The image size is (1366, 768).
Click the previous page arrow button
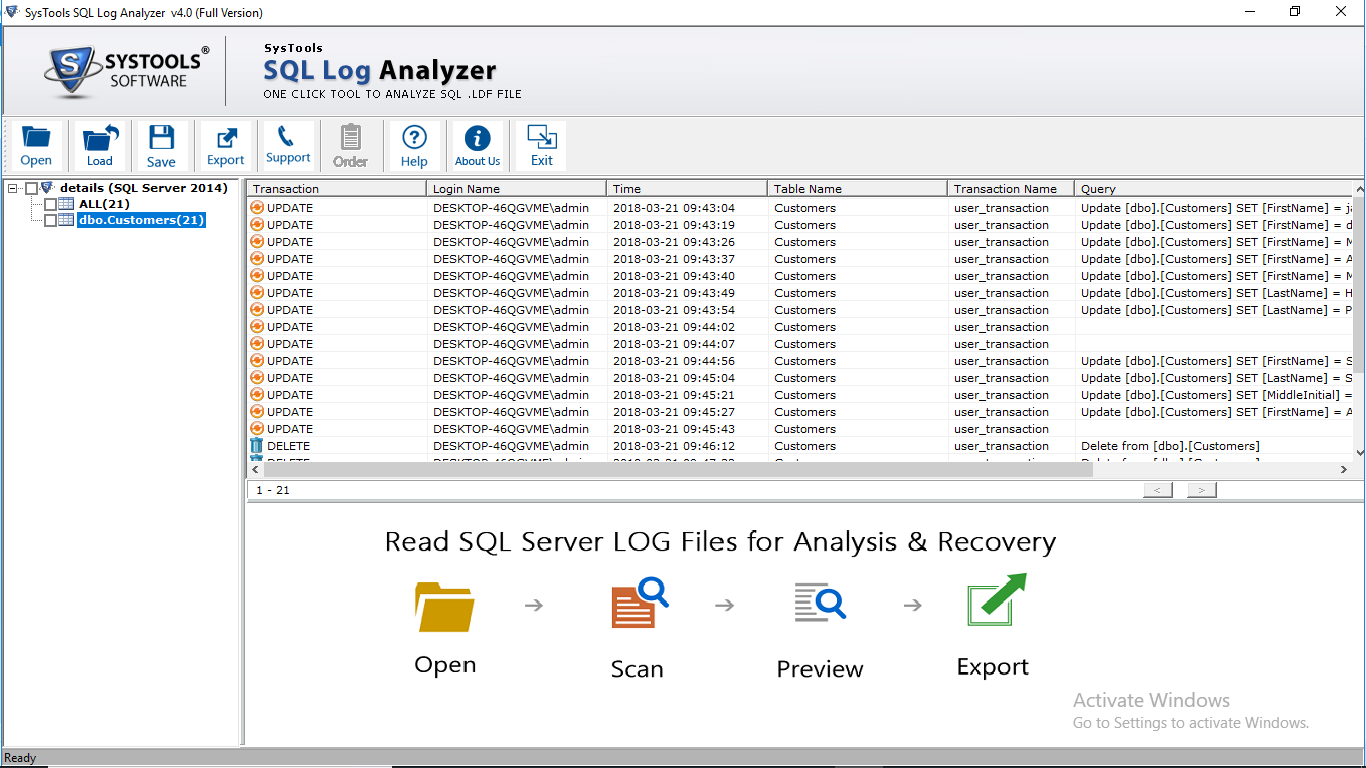pyautogui.click(x=1157, y=489)
